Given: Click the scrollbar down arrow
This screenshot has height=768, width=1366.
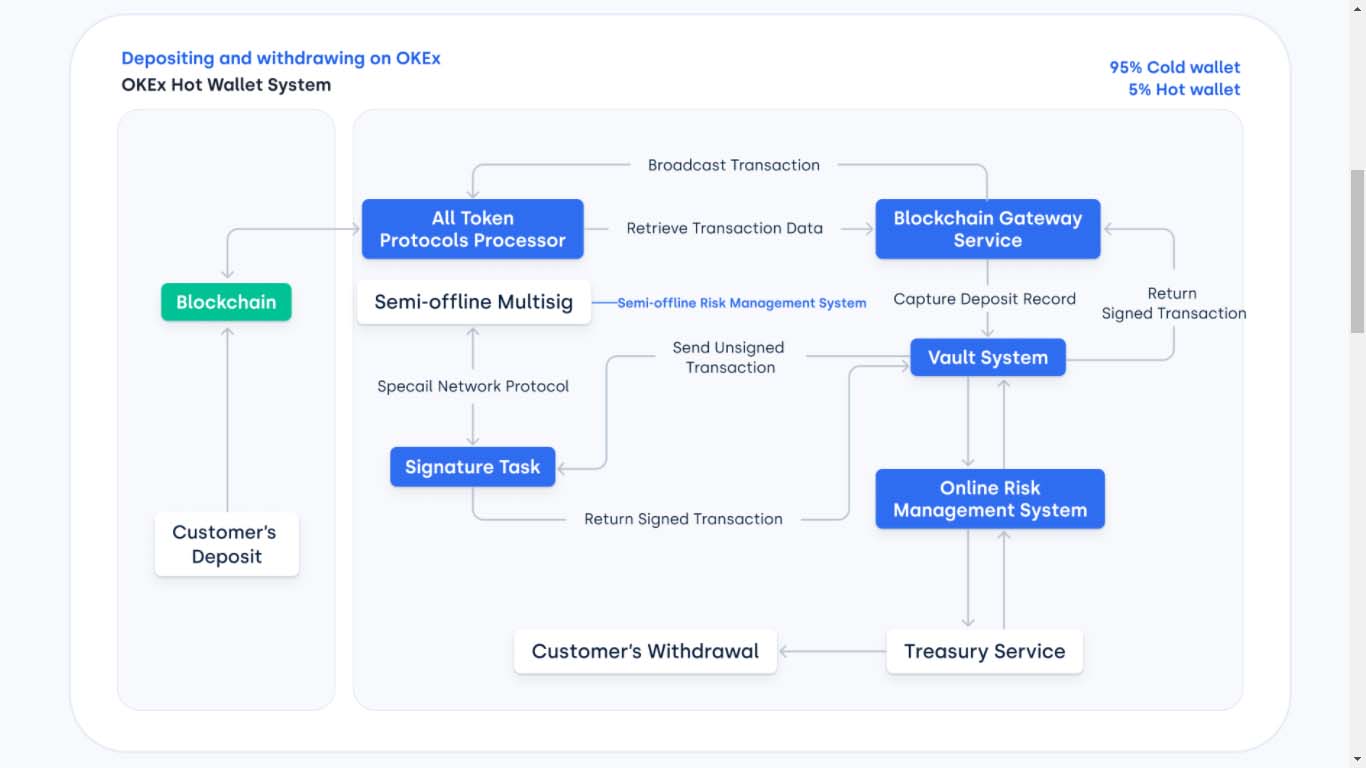Looking at the screenshot, I should [1357, 759].
